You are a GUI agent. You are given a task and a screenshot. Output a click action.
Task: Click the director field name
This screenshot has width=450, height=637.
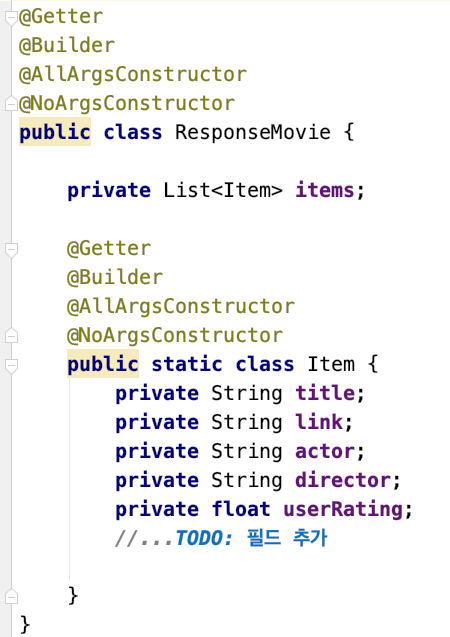coord(343,480)
